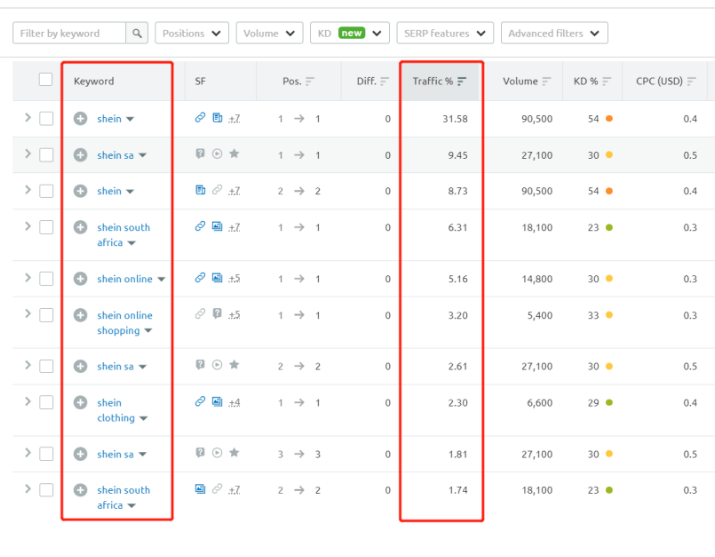Image resolution: width=715 pixels, height=557 pixels.
Task: Select the shein online shopping checkbox
Action: point(46,315)
